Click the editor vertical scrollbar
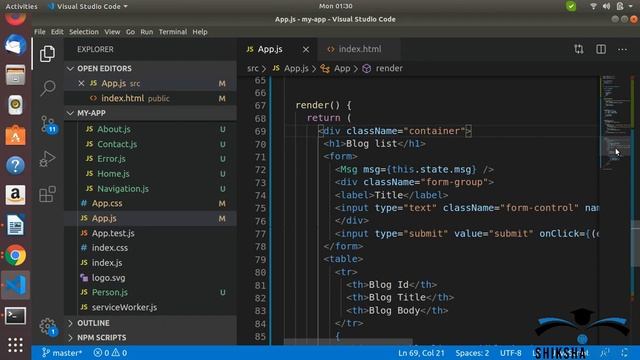 (x=636, y=243)
